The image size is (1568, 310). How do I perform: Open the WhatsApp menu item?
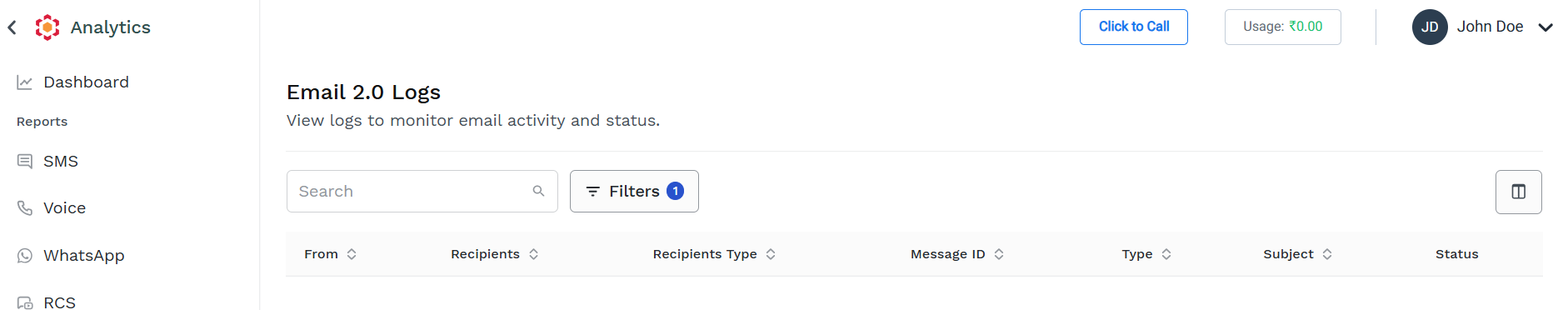click(83, 256)
